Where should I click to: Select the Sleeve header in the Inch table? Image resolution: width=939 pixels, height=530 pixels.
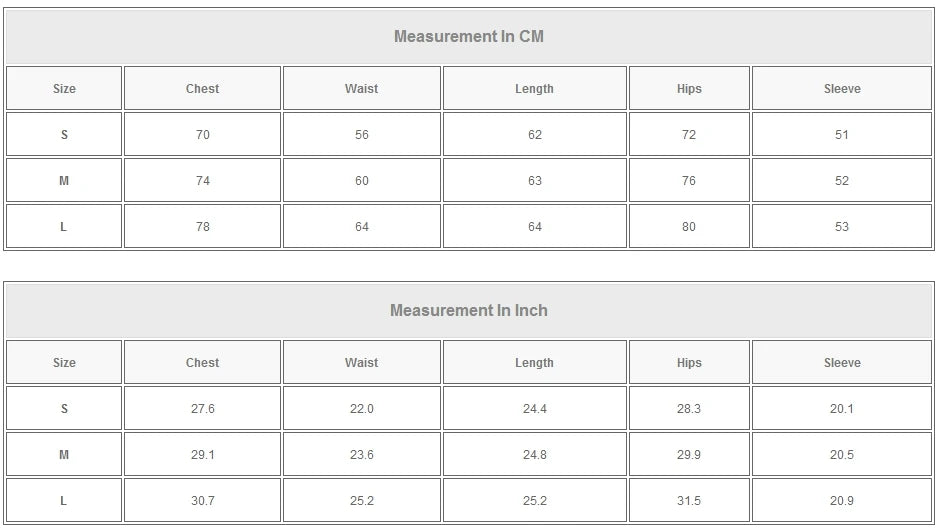coord(842,363)
